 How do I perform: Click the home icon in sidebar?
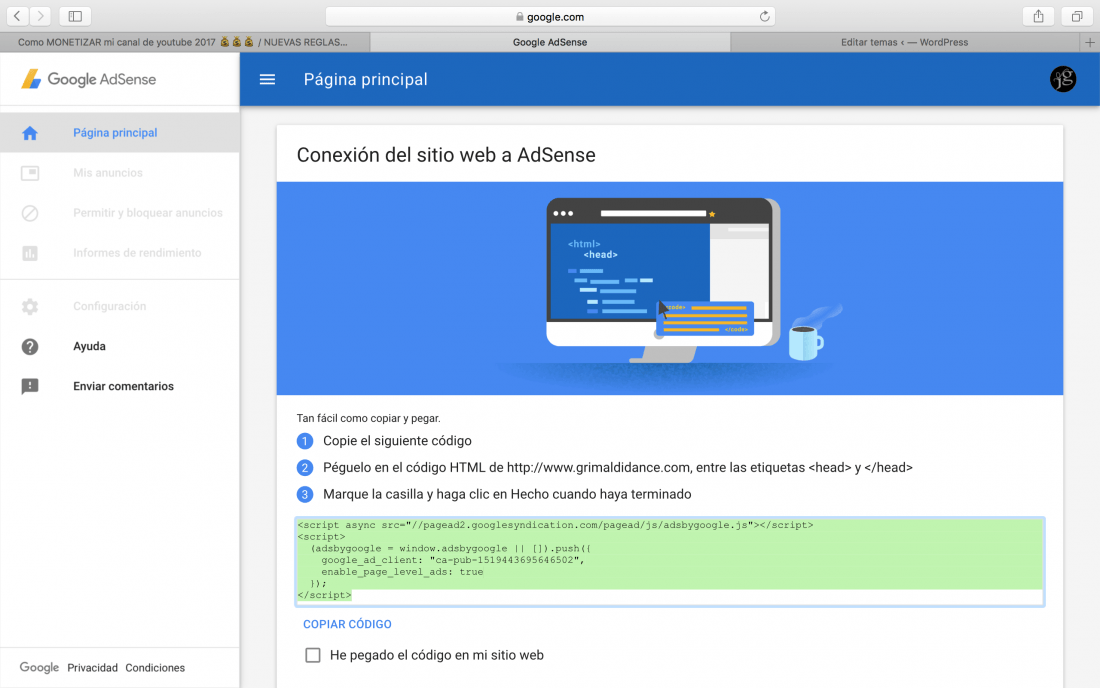(x=29, y=133)
